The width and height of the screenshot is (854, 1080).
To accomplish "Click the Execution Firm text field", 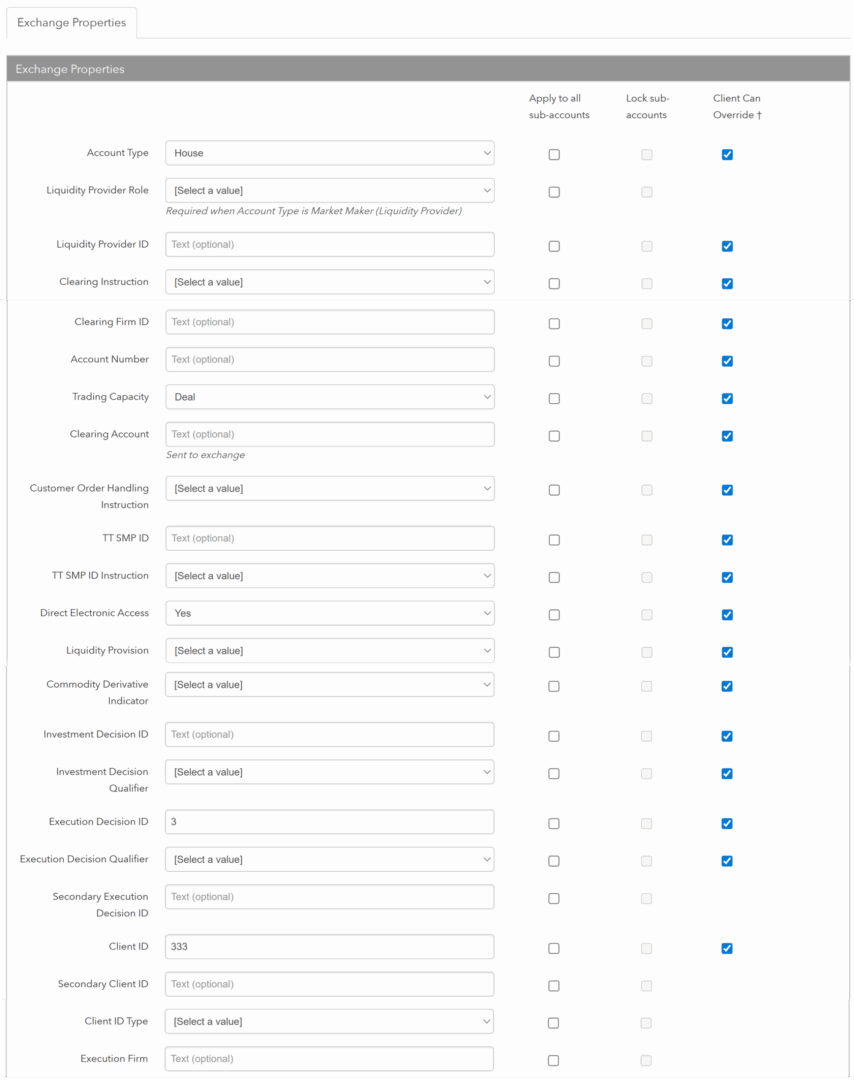I will point(329,1059).
